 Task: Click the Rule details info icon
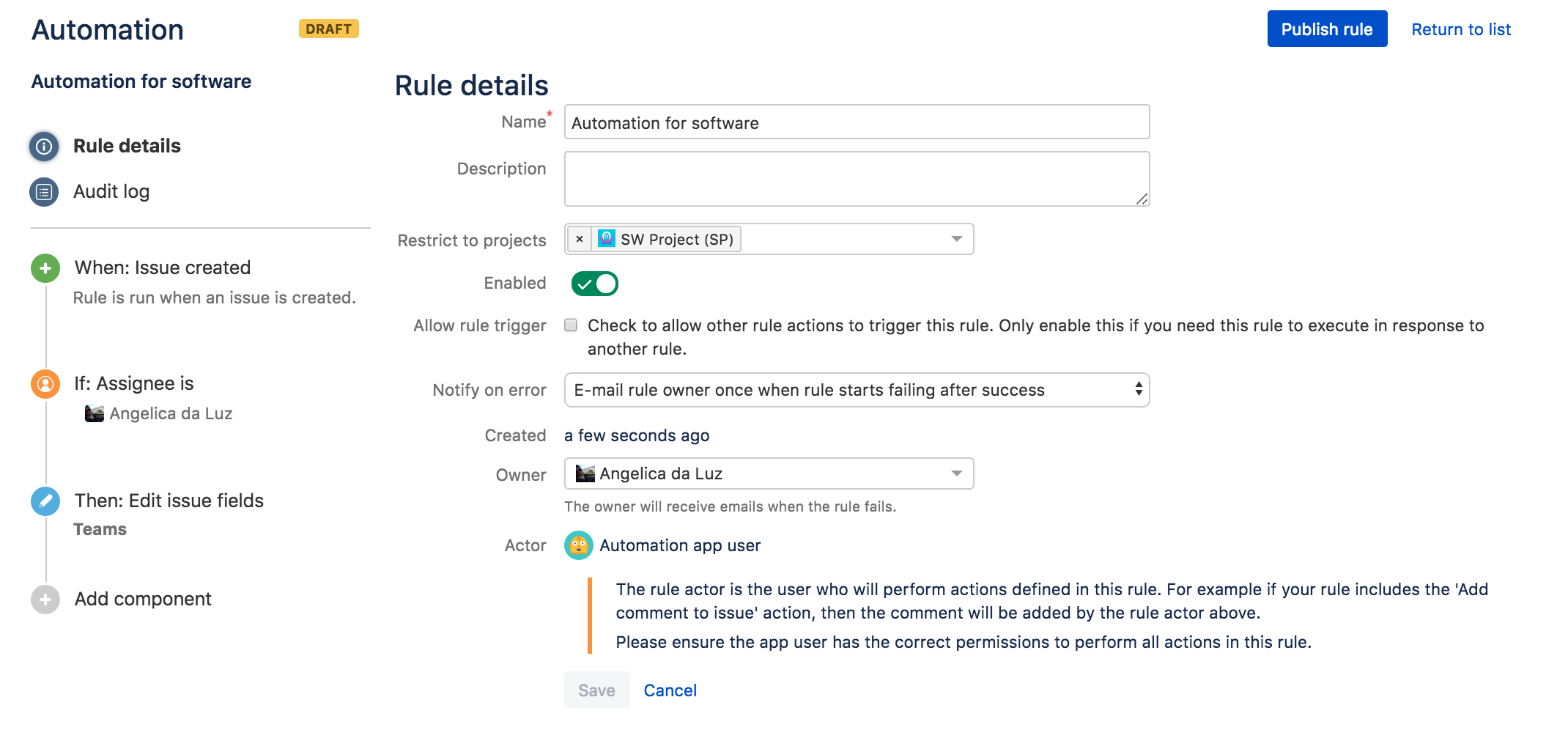44,146
